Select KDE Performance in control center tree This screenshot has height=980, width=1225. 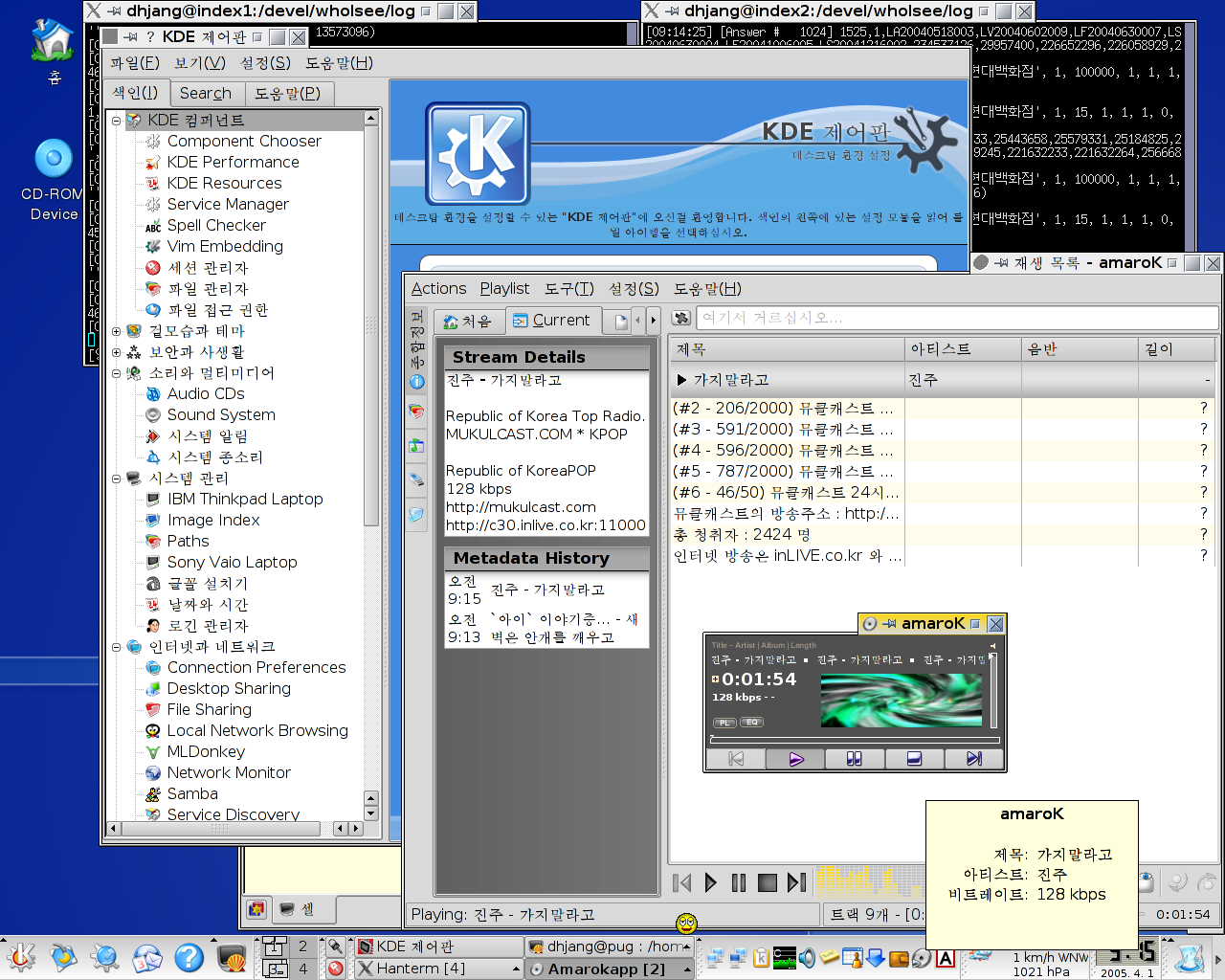(233, 162)
